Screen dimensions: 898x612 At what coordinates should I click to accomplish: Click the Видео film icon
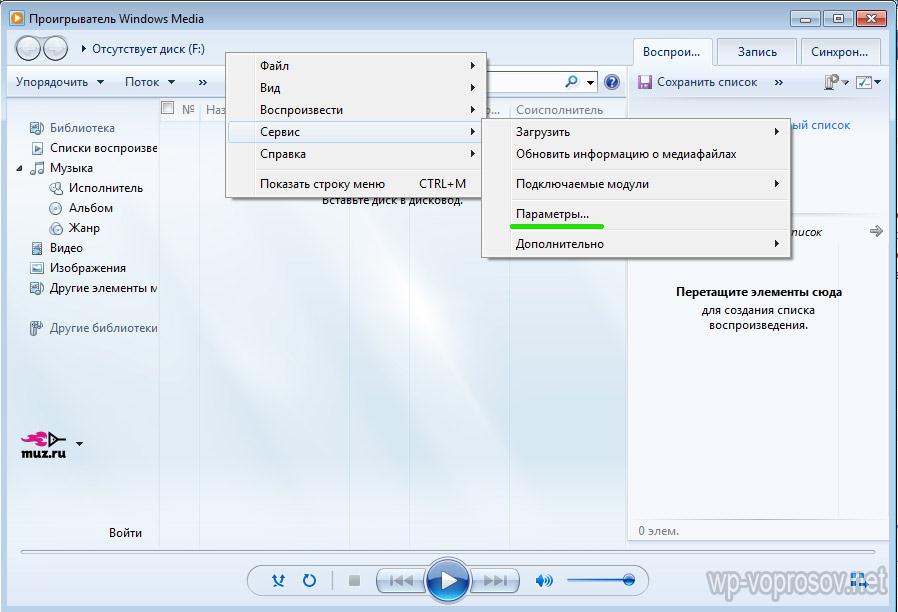click(x=37, y=248)
